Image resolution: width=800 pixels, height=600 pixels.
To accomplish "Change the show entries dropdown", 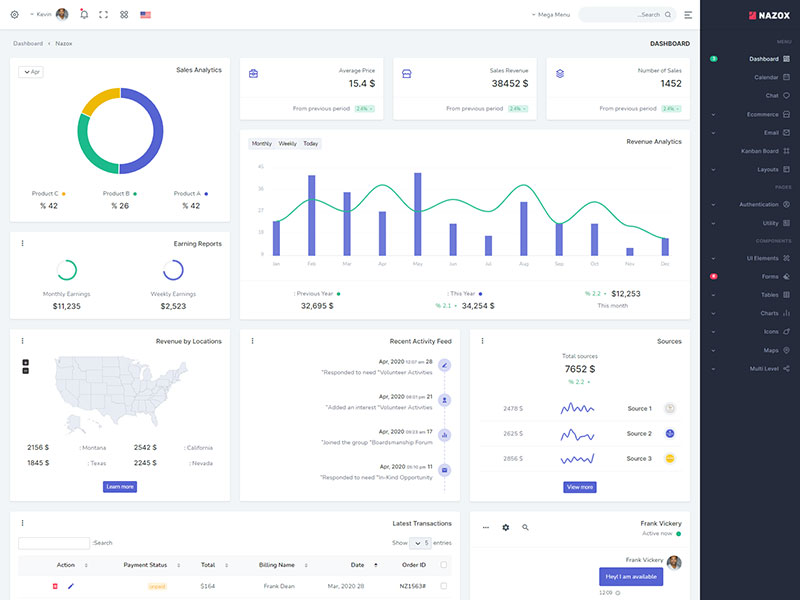I will pos(421,543).
